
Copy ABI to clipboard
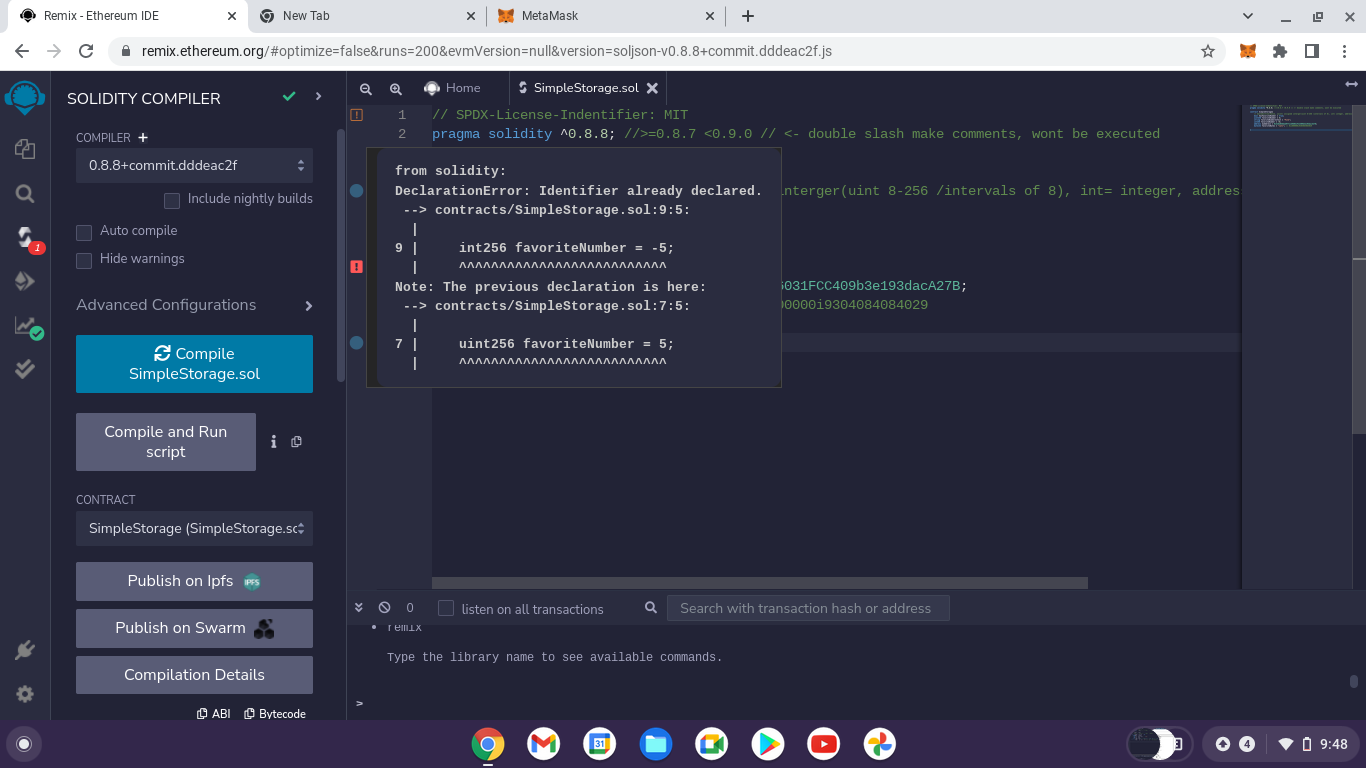tap(214, 714)
